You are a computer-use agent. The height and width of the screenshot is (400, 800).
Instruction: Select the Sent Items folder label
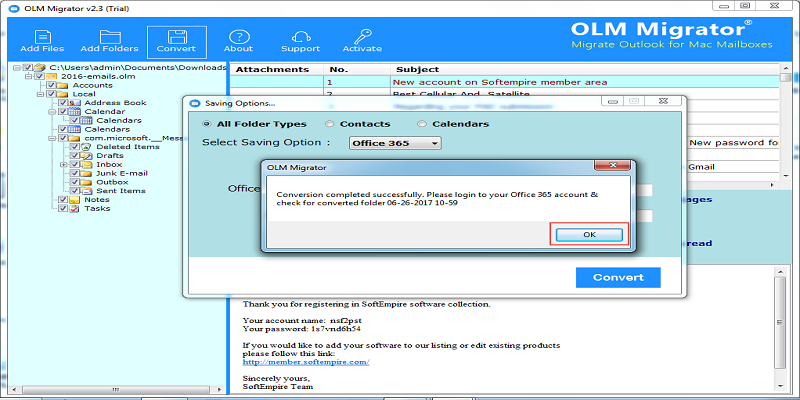(121, 191)
